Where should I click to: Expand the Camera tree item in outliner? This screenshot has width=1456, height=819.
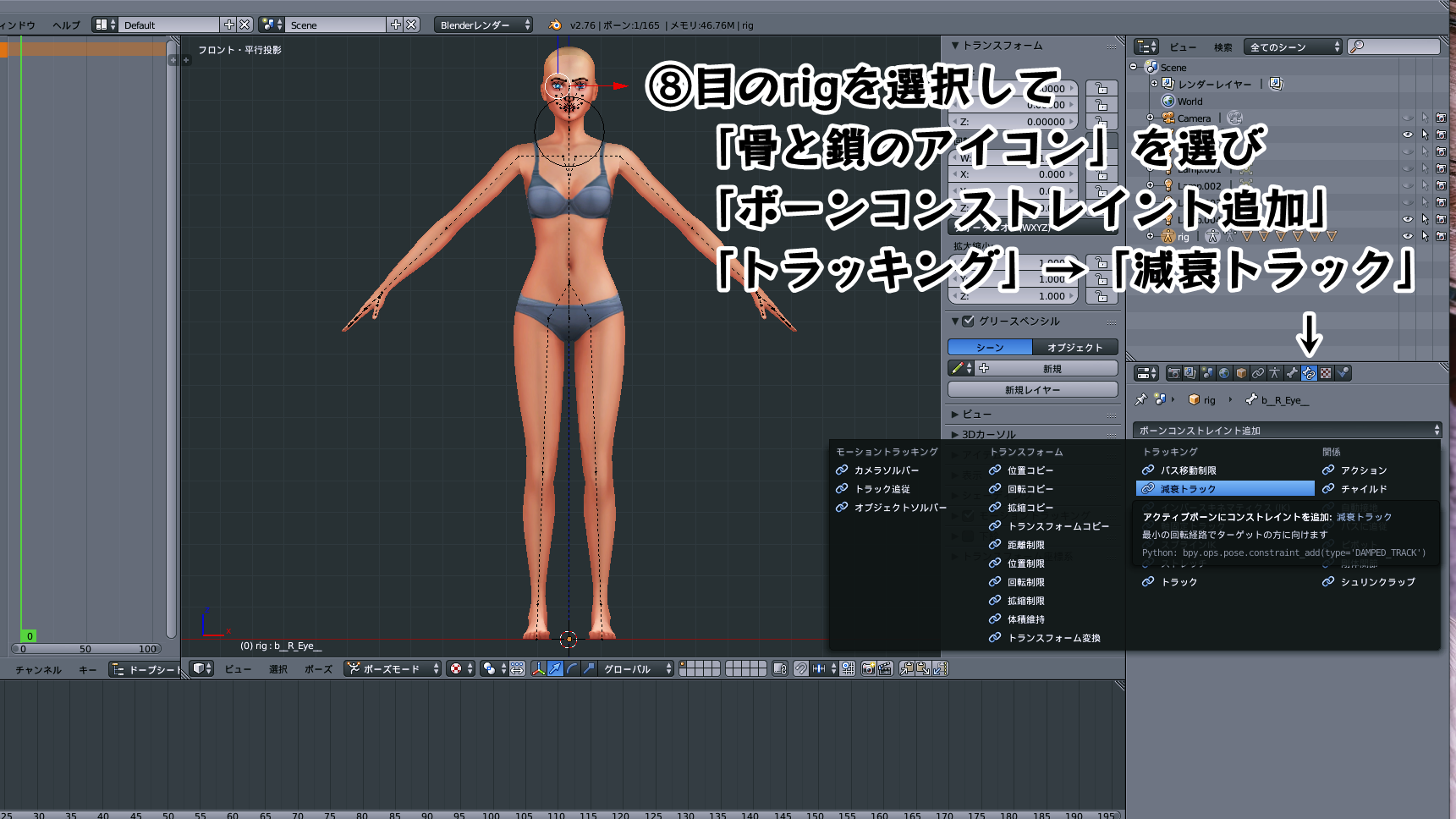click(1150, 118)
